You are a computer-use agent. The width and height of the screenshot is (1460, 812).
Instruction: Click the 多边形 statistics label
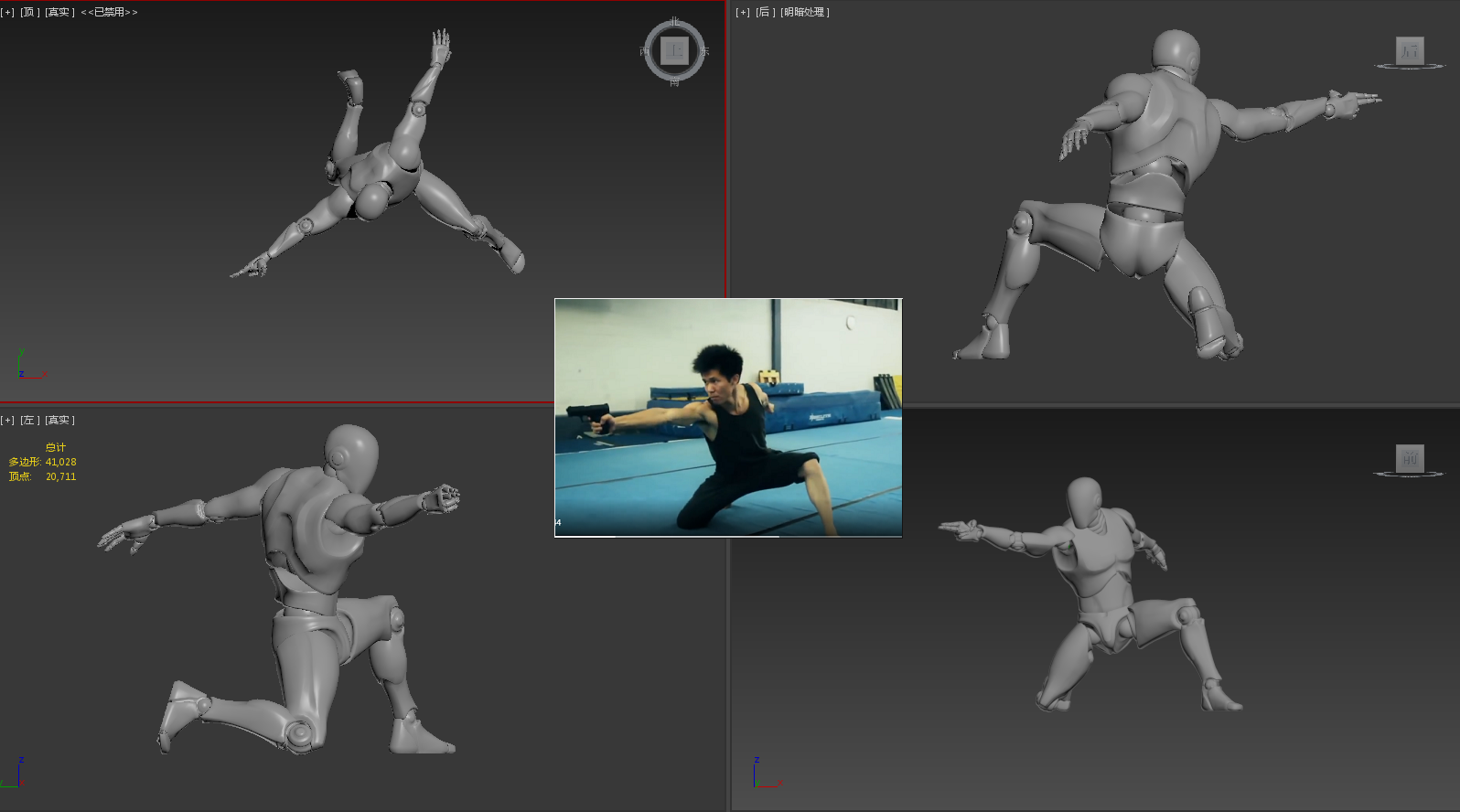click(25, 463)
